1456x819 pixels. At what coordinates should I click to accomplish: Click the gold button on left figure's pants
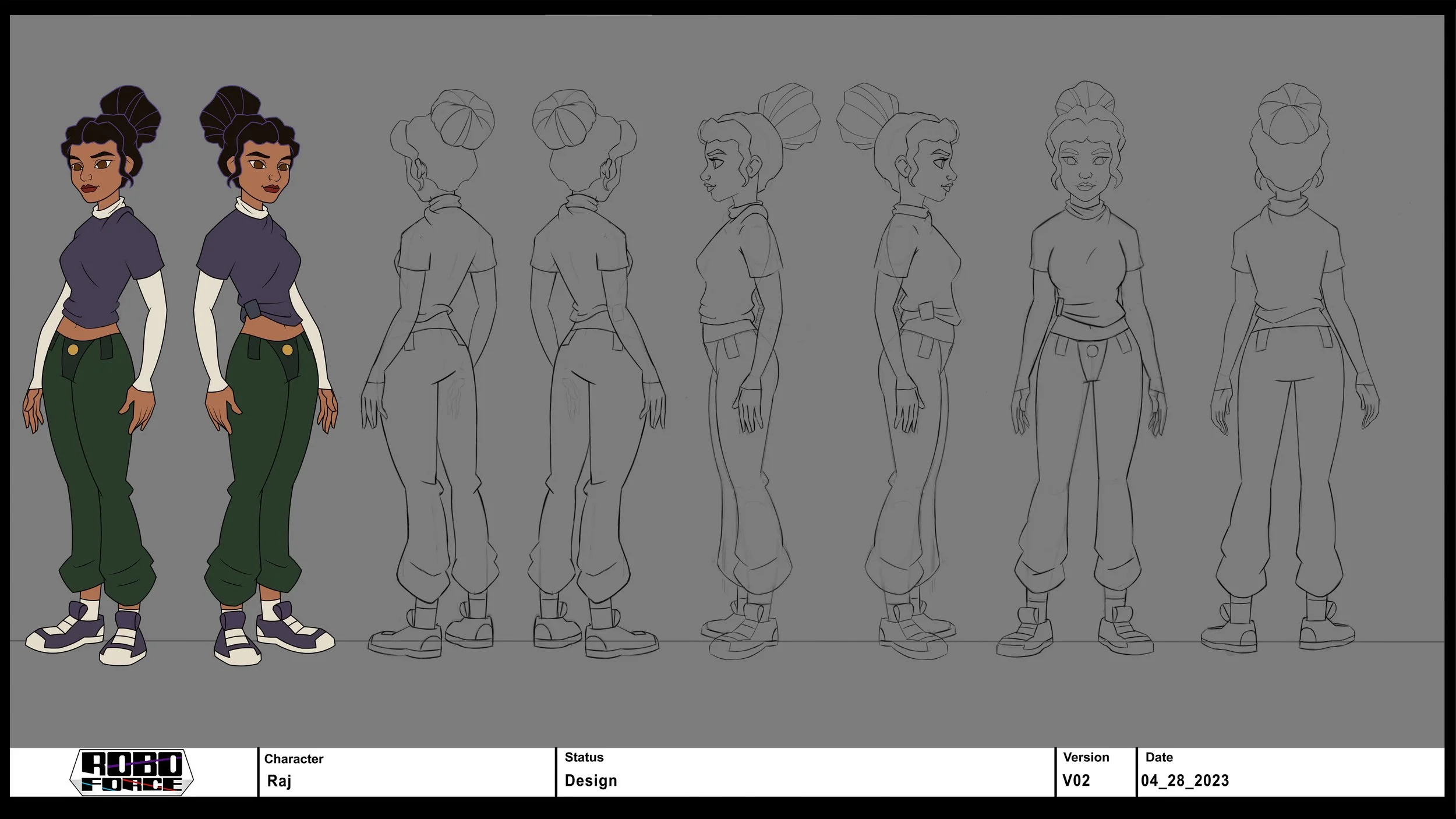(73, 350)
